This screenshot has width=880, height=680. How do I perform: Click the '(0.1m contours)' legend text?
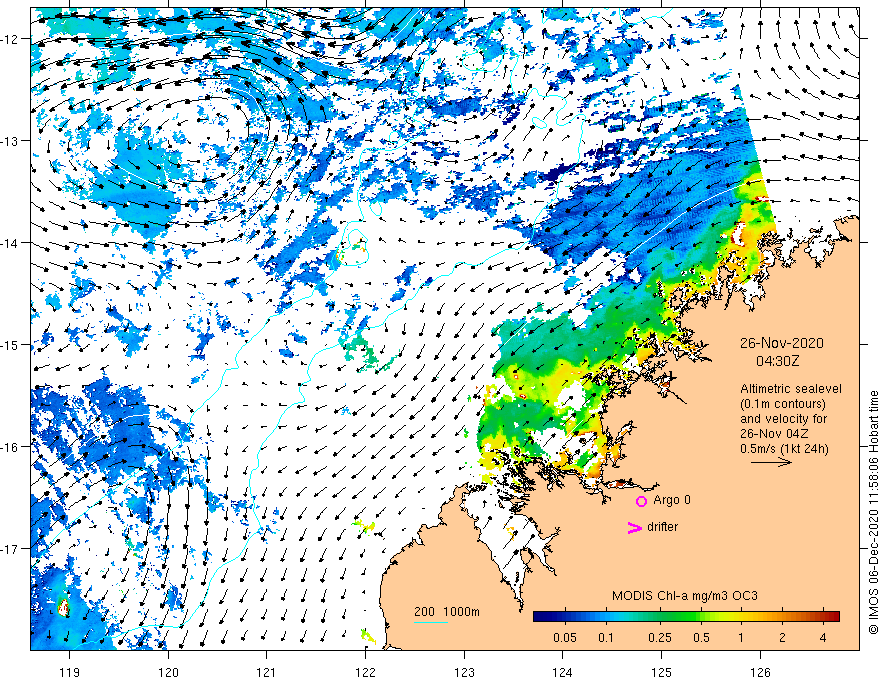tap(783, 404)
